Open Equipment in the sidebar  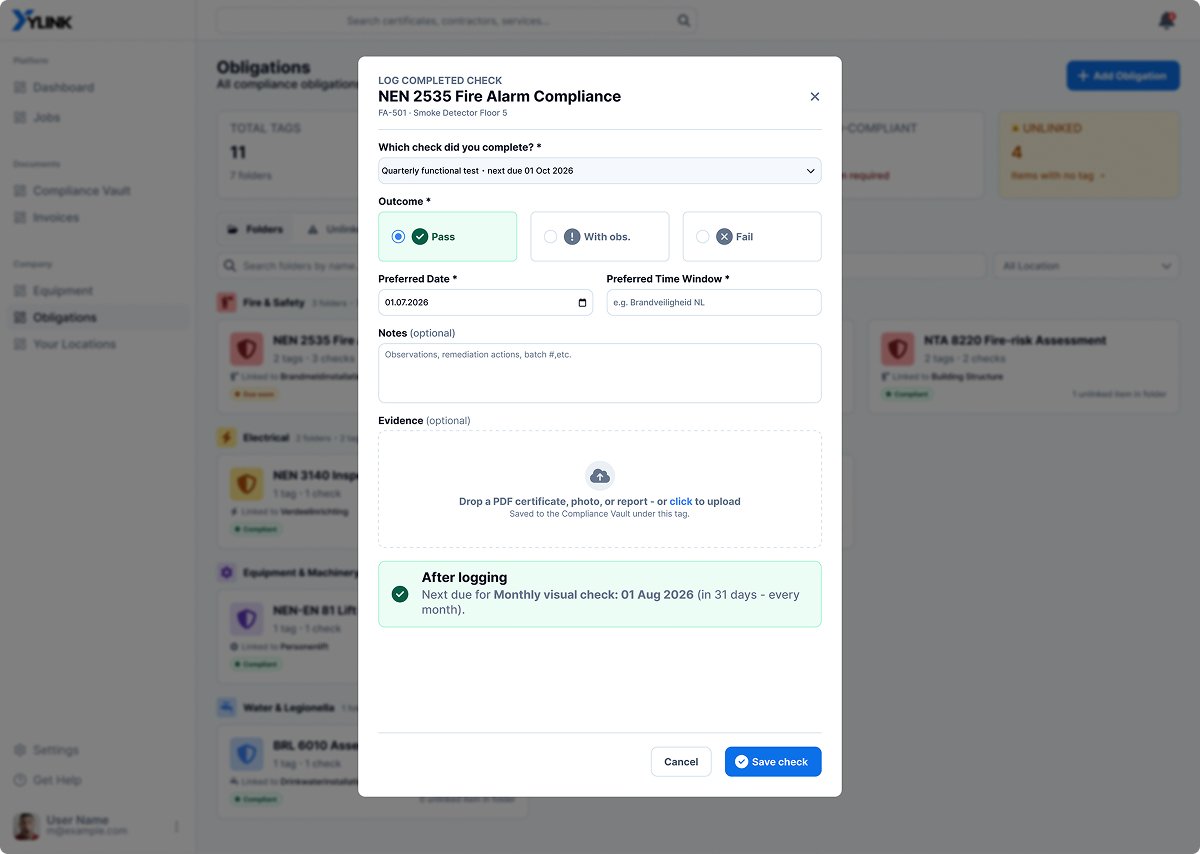pos(62,291)
